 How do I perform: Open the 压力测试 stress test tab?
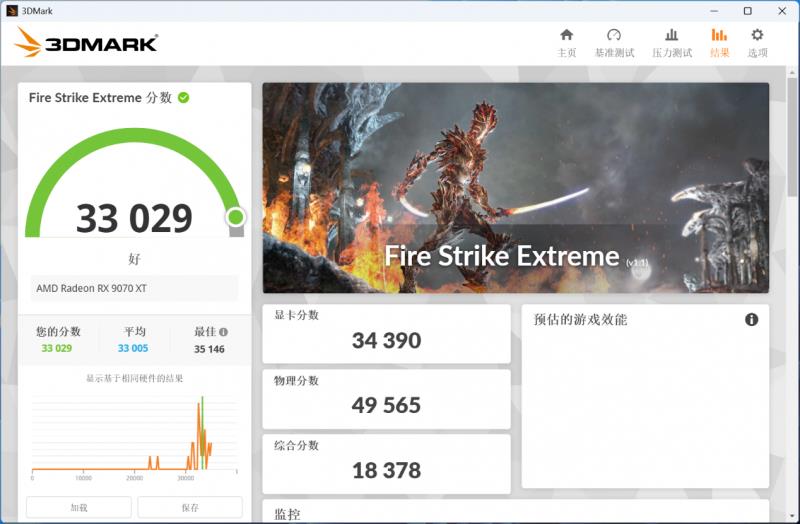[x=672, y=43]
